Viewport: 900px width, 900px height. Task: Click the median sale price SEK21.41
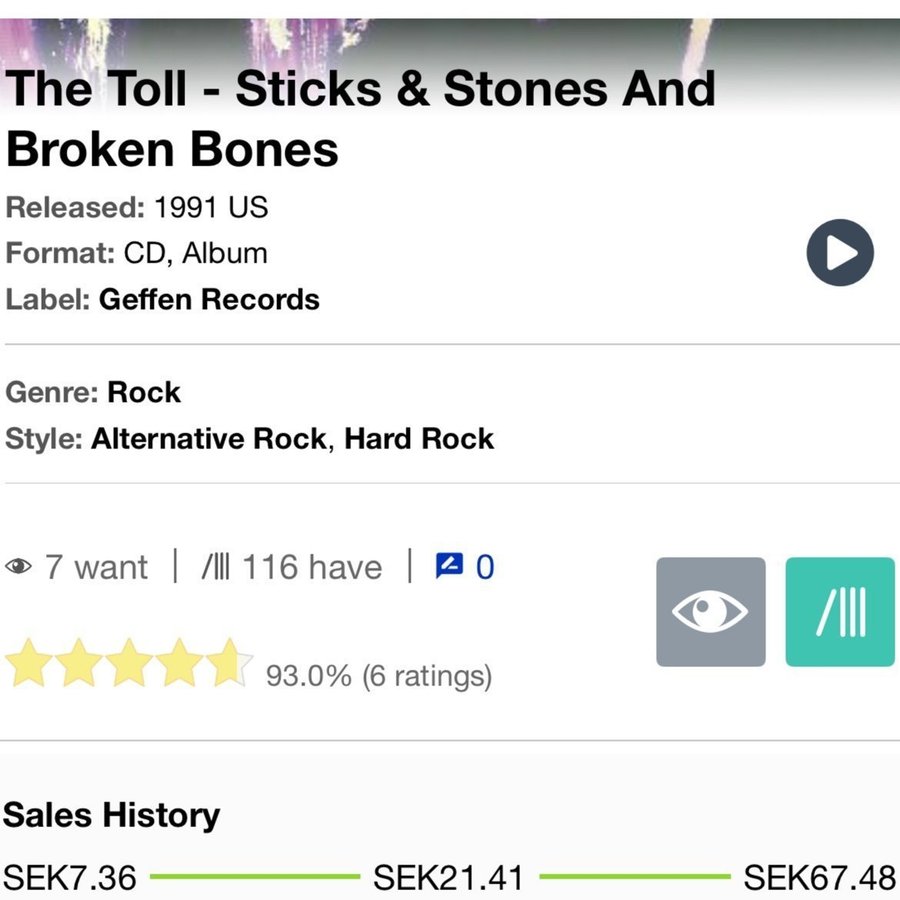(x=448, y=878)
